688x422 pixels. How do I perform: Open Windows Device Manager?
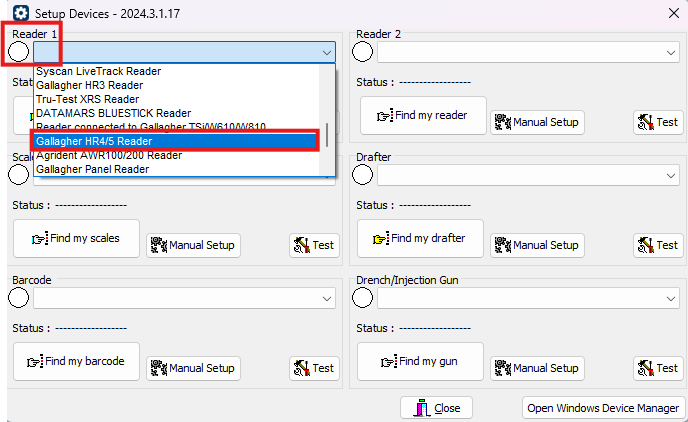coord(603,408)
